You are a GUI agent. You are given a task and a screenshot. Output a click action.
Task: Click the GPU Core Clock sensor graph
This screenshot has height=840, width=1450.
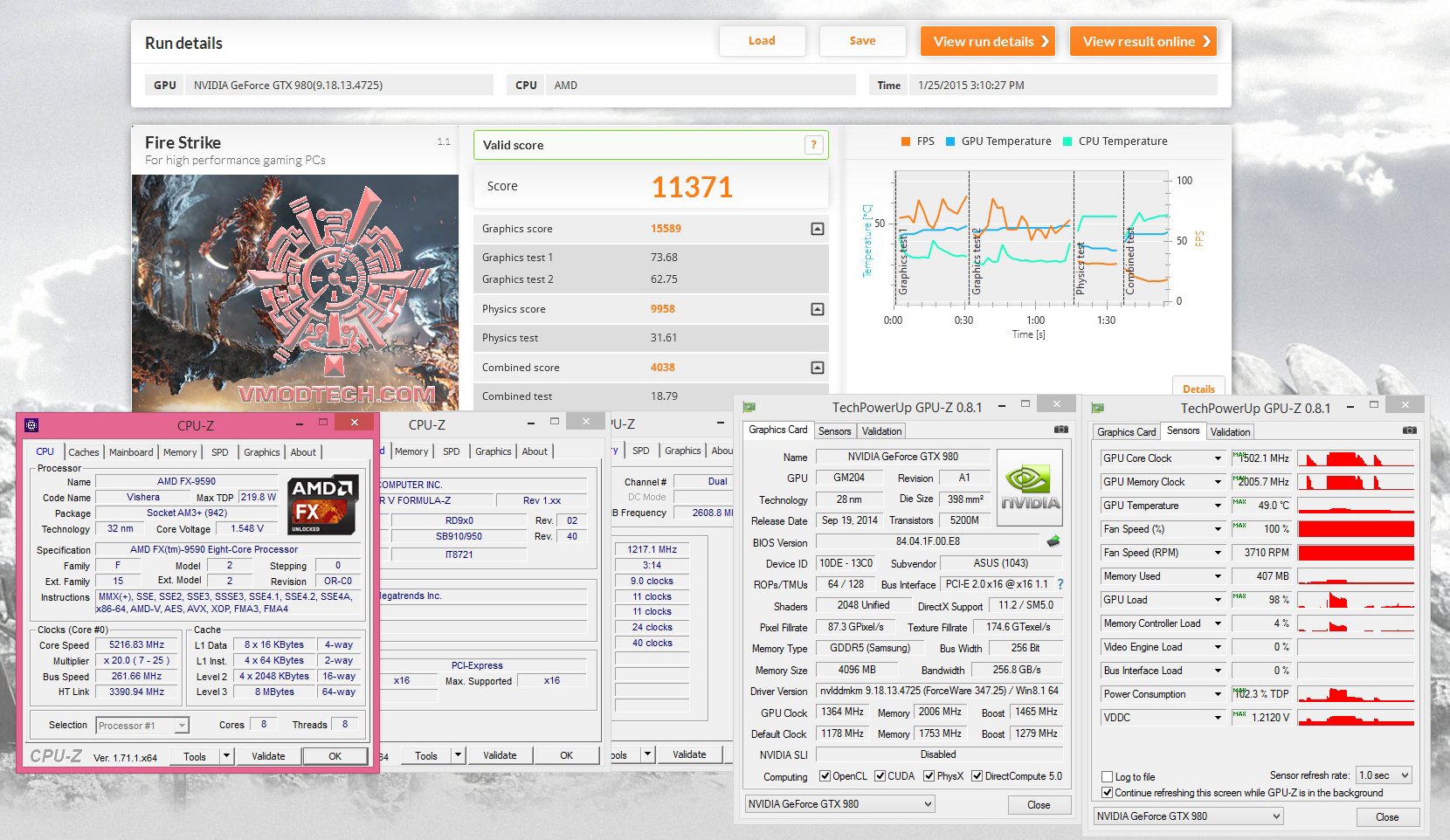click(1356, 458)
